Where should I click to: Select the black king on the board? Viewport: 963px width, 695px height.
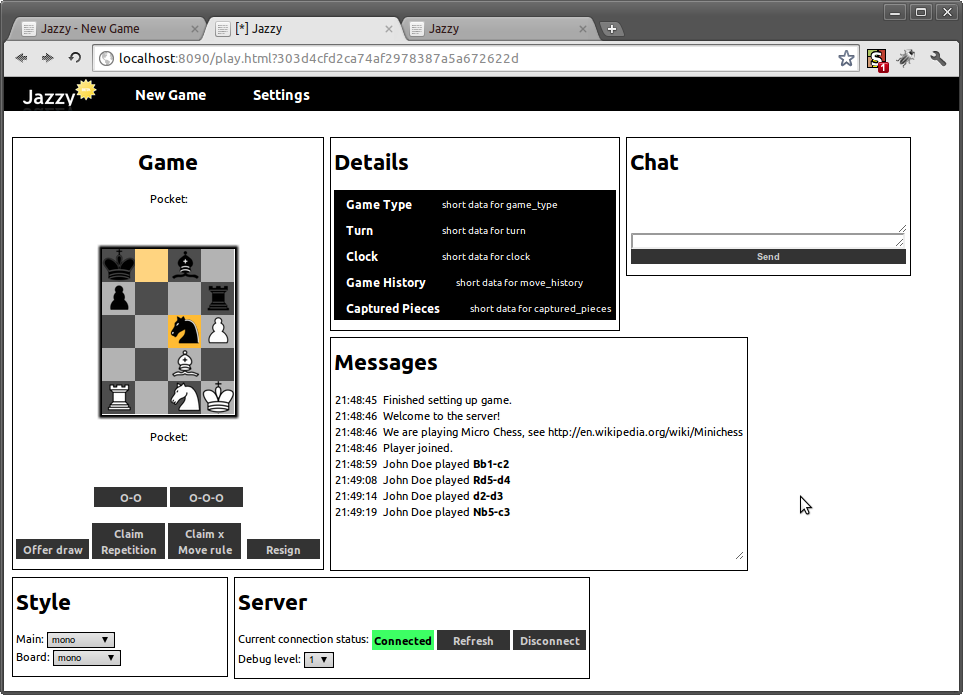pos(119,266)
